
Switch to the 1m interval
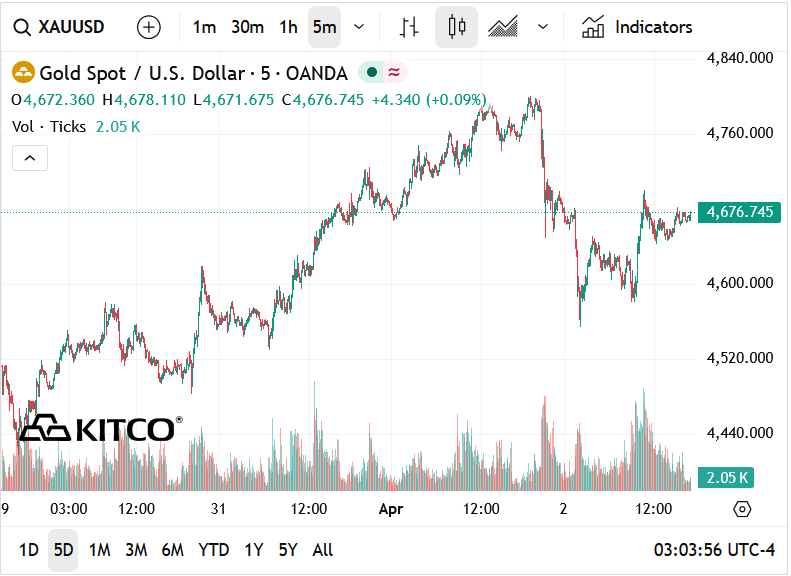(204, 27)
